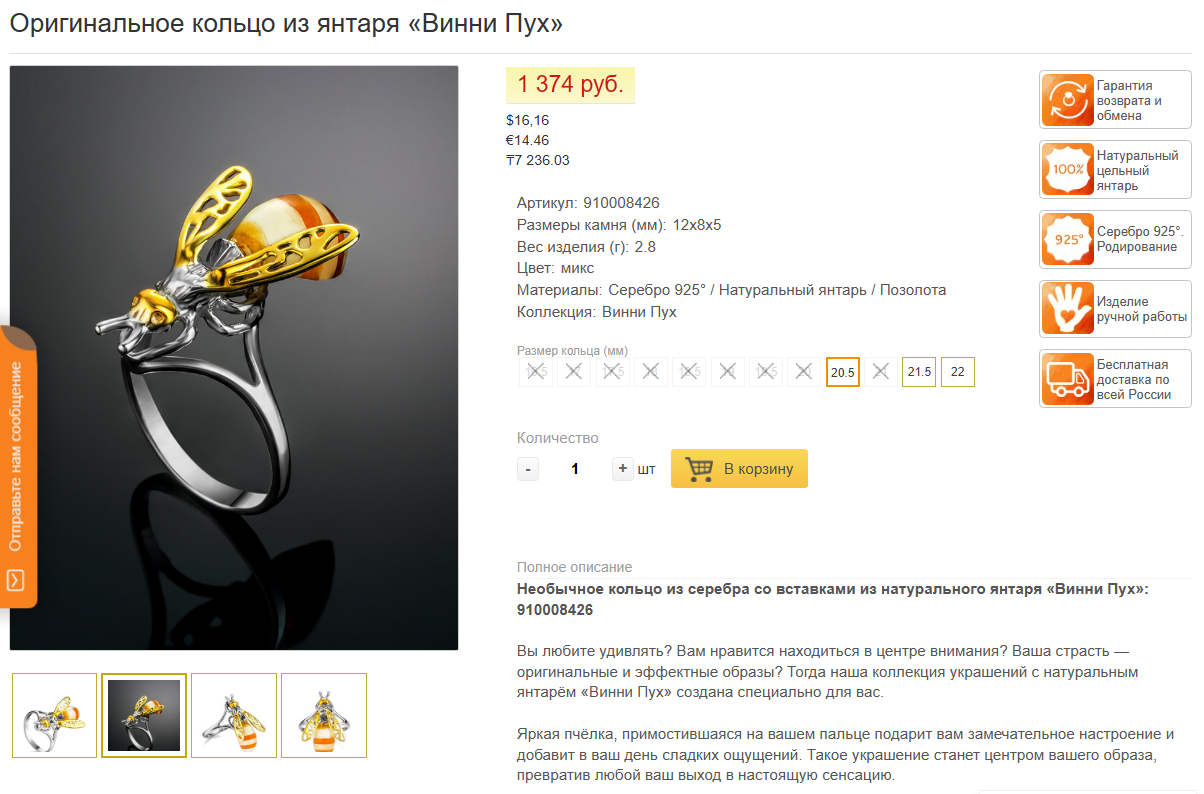
Task: Increase quantity with the plus button
Action: pos(623,469)
